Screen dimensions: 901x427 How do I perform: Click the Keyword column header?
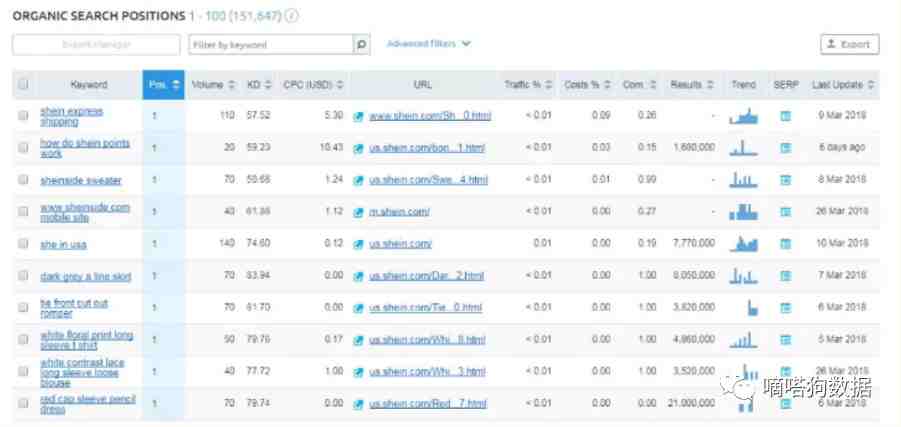click(88, 84)
